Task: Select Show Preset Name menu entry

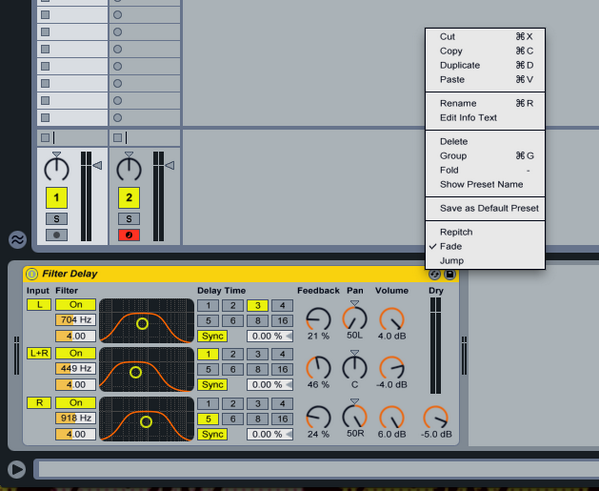Action: pos(485,185)
